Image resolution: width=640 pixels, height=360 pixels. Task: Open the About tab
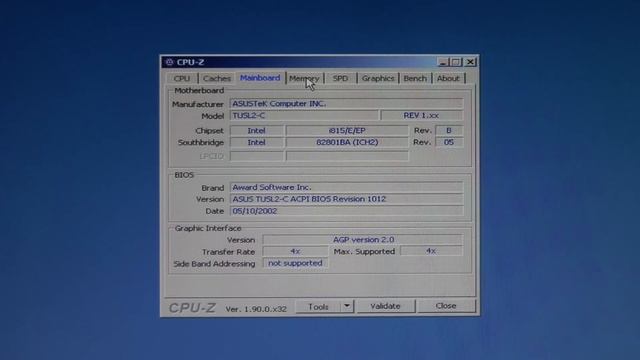pyautogui.click(x=448, y=78)
